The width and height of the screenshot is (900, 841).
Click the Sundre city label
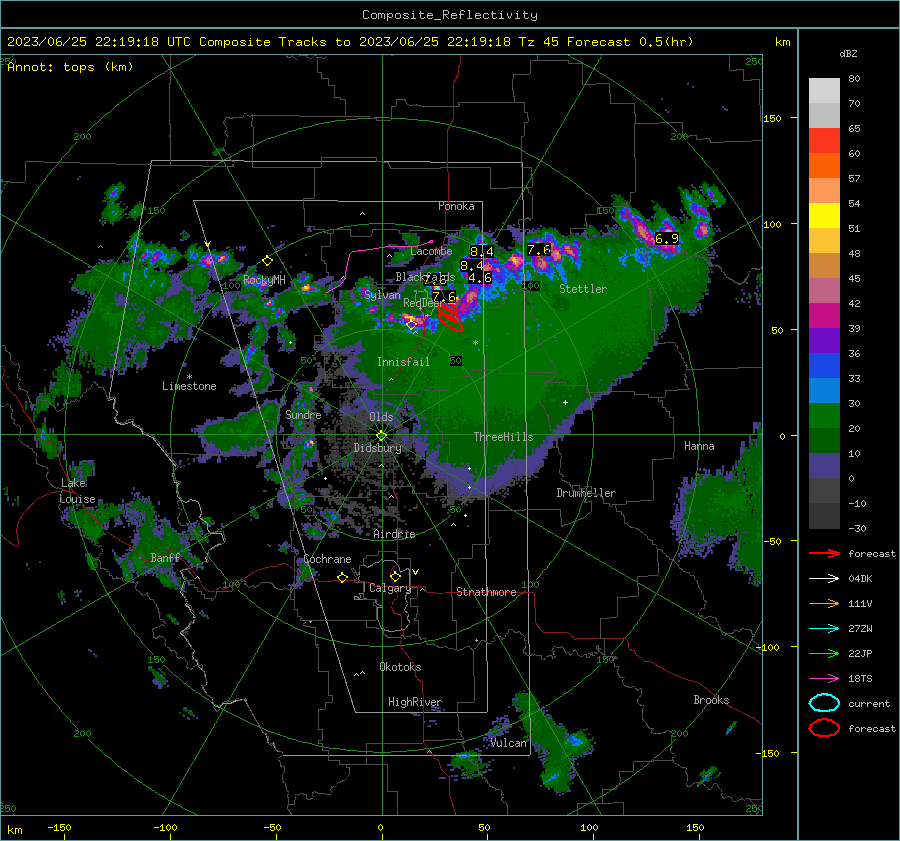[303, 414]
